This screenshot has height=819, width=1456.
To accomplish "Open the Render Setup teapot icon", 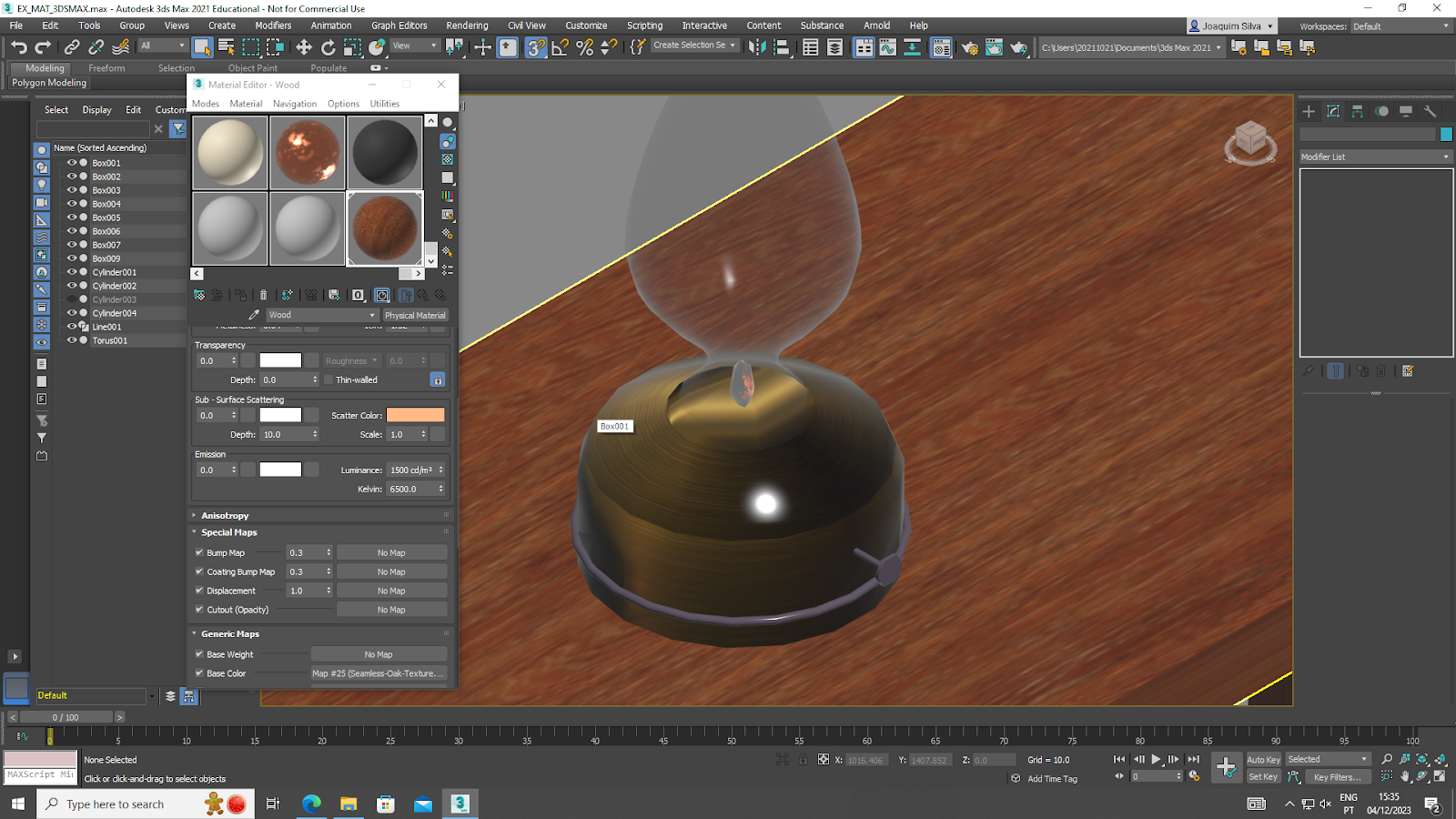I will [970, 47].
